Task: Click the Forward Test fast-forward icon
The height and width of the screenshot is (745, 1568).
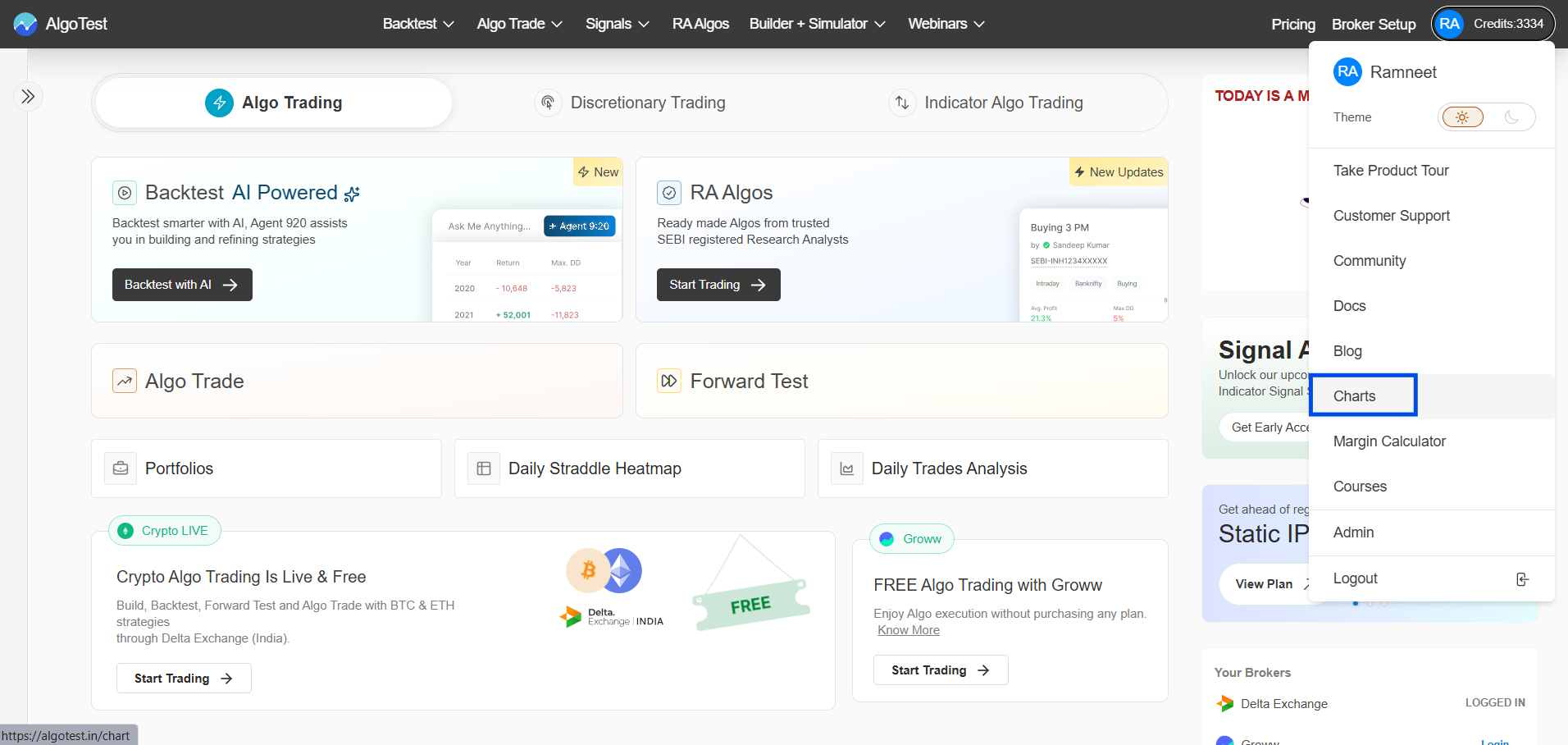Action: point(669,382)
